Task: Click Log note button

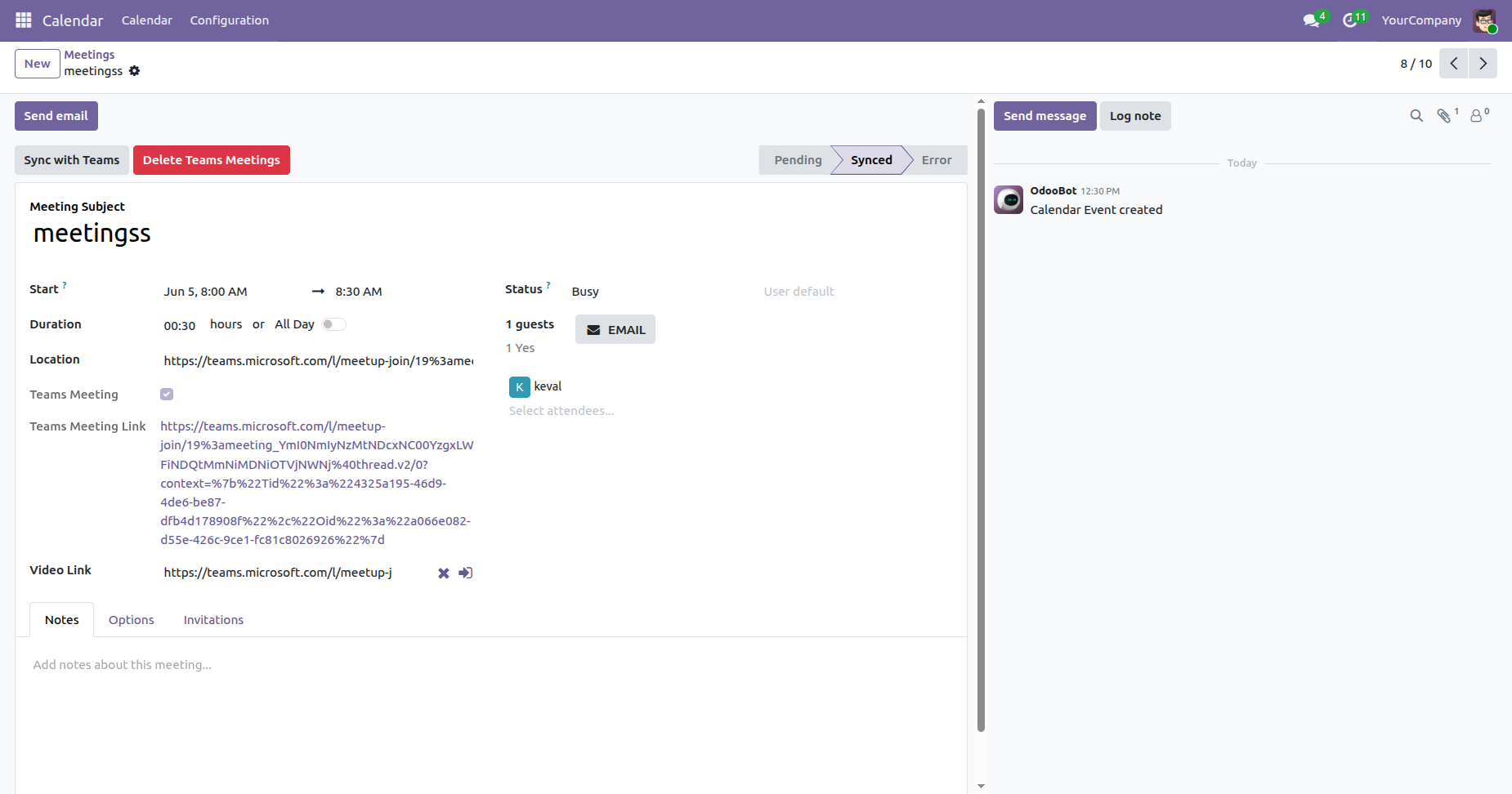Action: click(1135, 116)
